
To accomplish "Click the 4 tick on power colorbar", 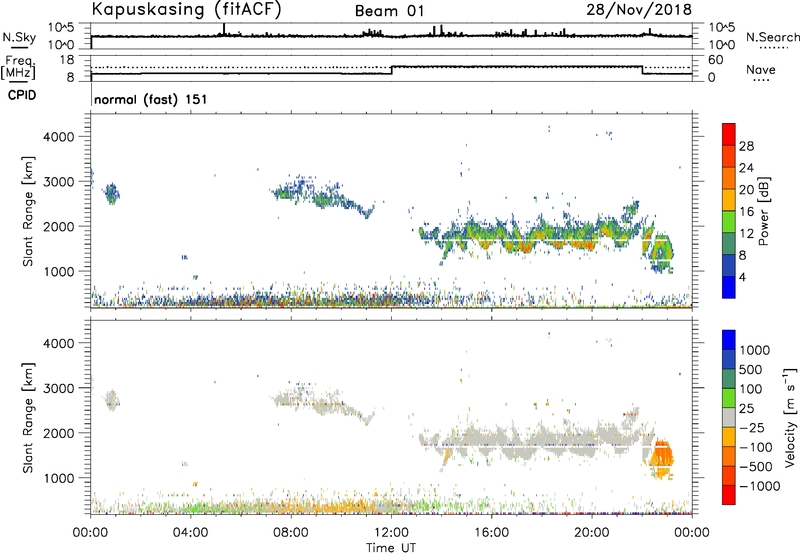I will click(742, 278).
